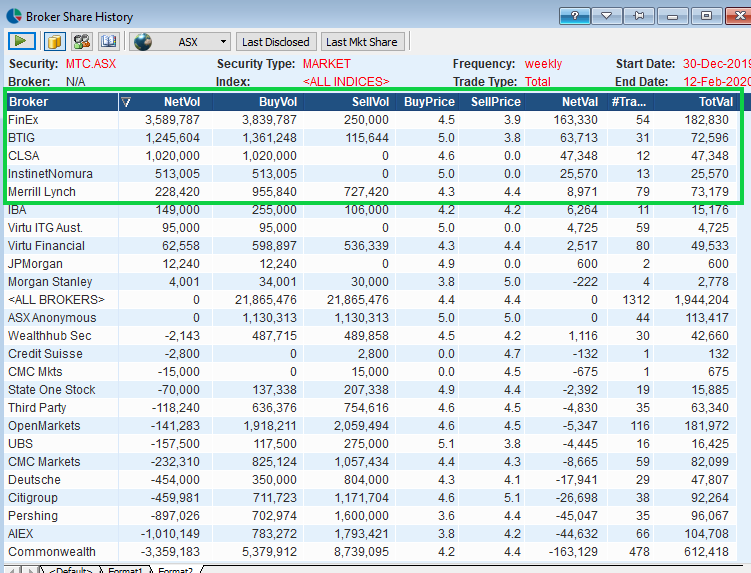This screenshot has width=751, height=573.
Task: Click the Broker Share History pie chart icon
Action: (14, 16)
